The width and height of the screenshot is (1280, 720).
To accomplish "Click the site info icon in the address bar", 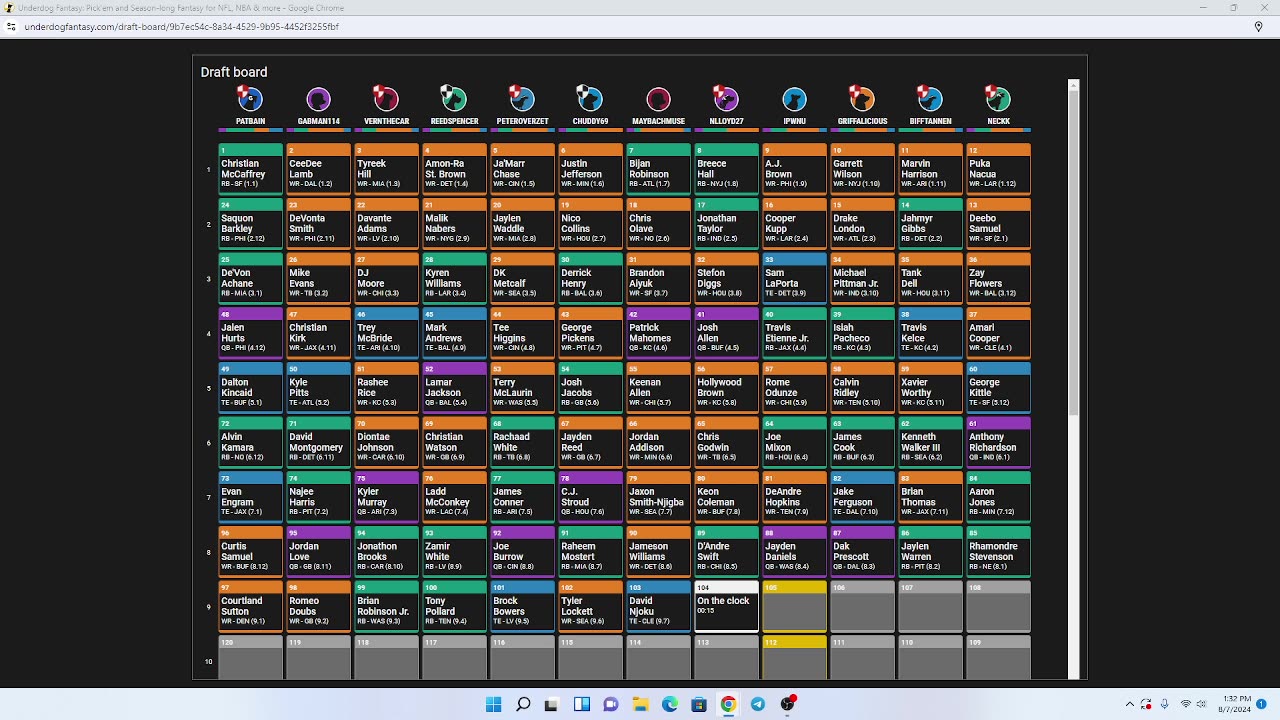I will tap(12, 27).
